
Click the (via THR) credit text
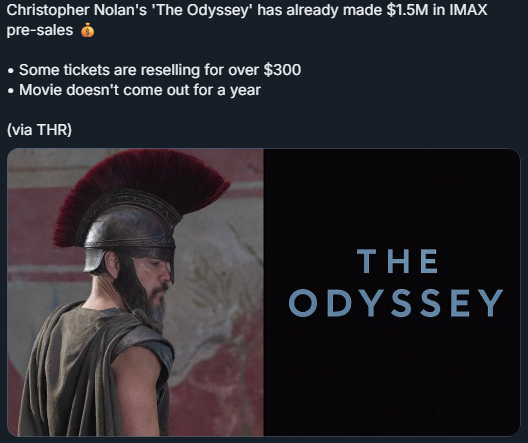39,130
